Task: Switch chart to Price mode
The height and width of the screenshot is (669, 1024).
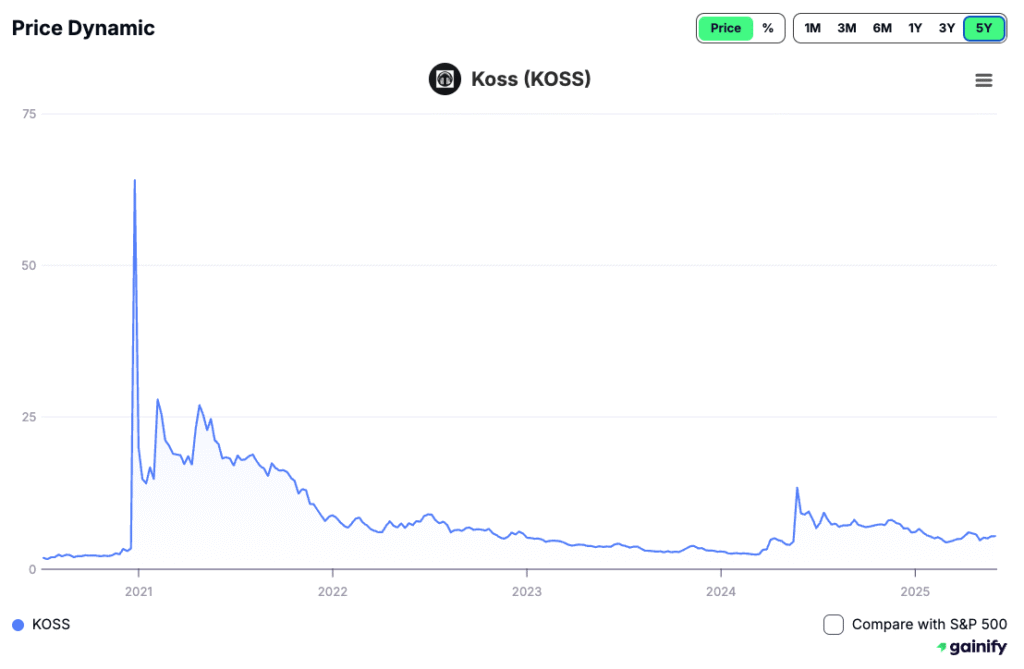Action: pos(726,28)
